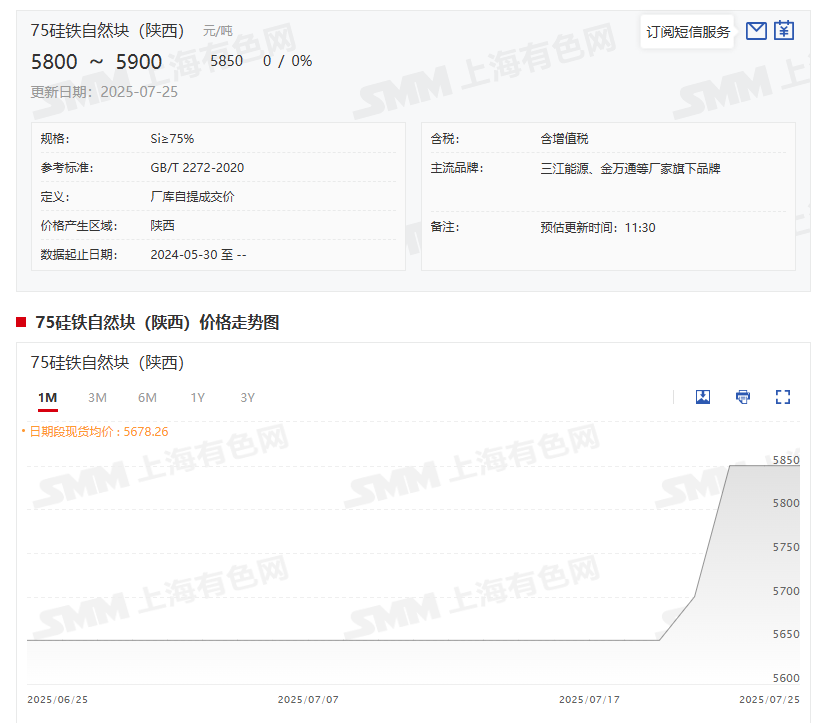Click the GB/T 2272-2020 reference standard value
Viewport: 817px width, 723px height.
[197, 168]
